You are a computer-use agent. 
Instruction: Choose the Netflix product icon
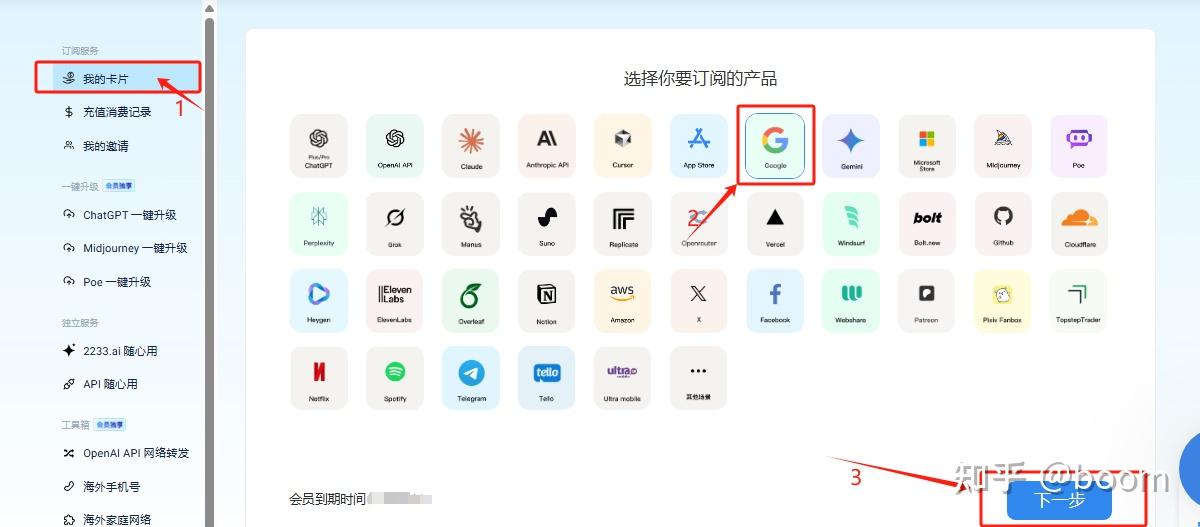click(319, 378)
